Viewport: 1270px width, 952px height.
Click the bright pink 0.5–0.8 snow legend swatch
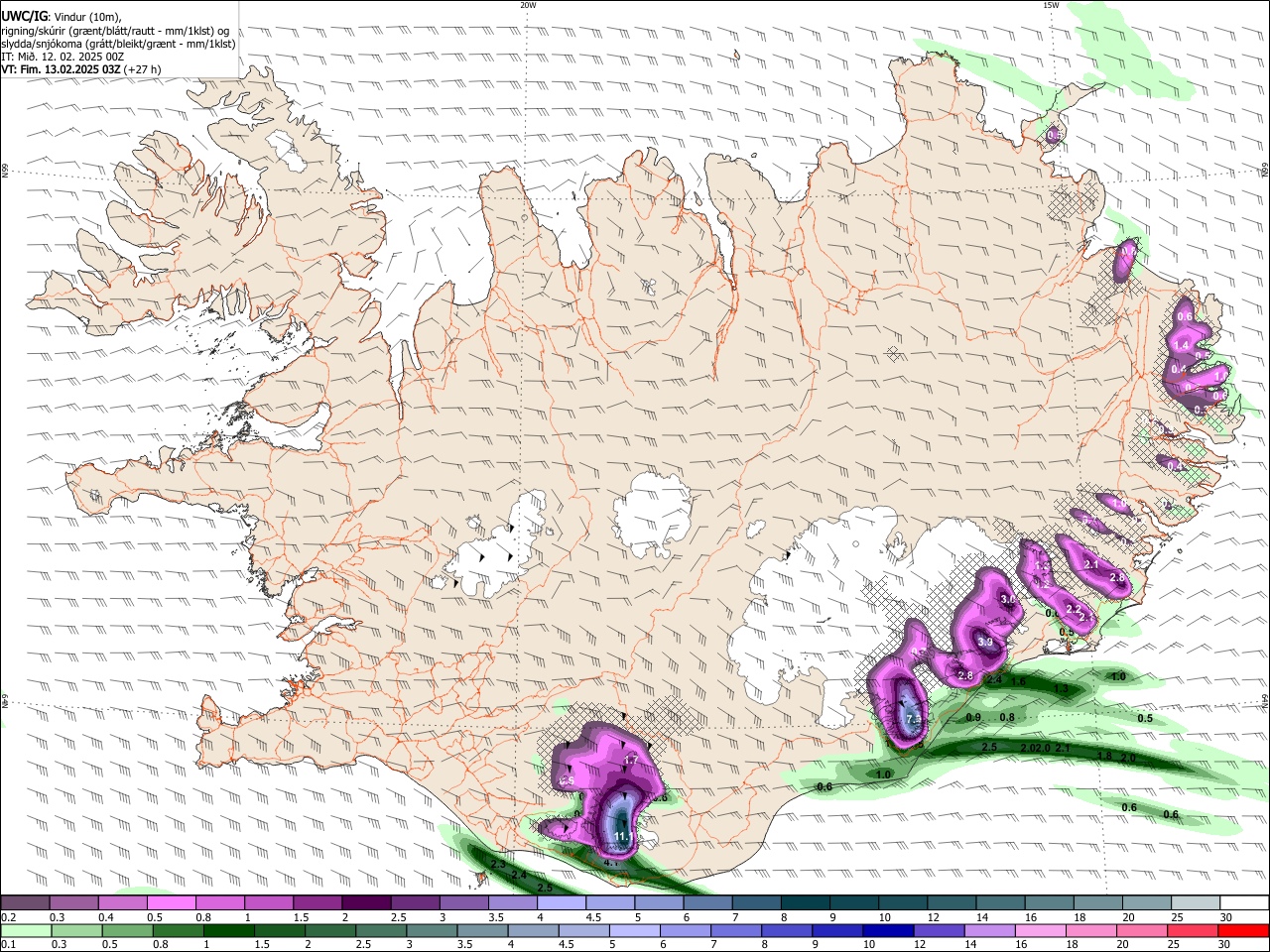click(x=170, y=903)
